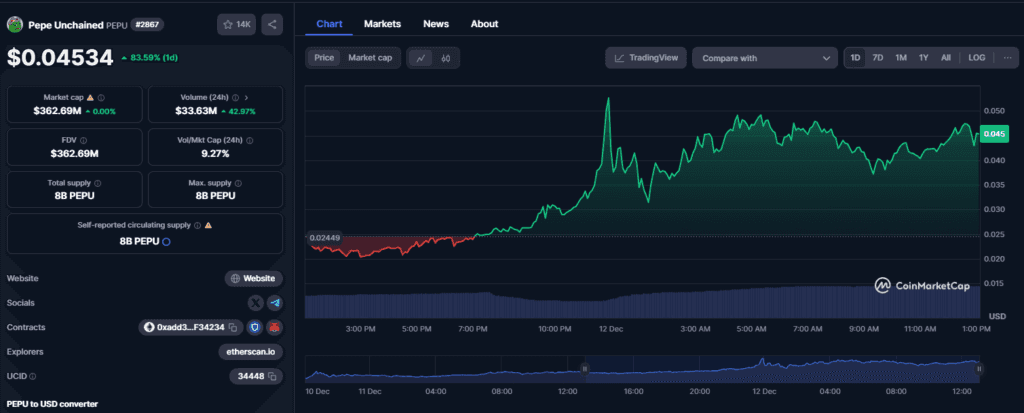
Task: Open the chart more options (three dots)
Action: pyautogui.click(x=1008, y=58)
